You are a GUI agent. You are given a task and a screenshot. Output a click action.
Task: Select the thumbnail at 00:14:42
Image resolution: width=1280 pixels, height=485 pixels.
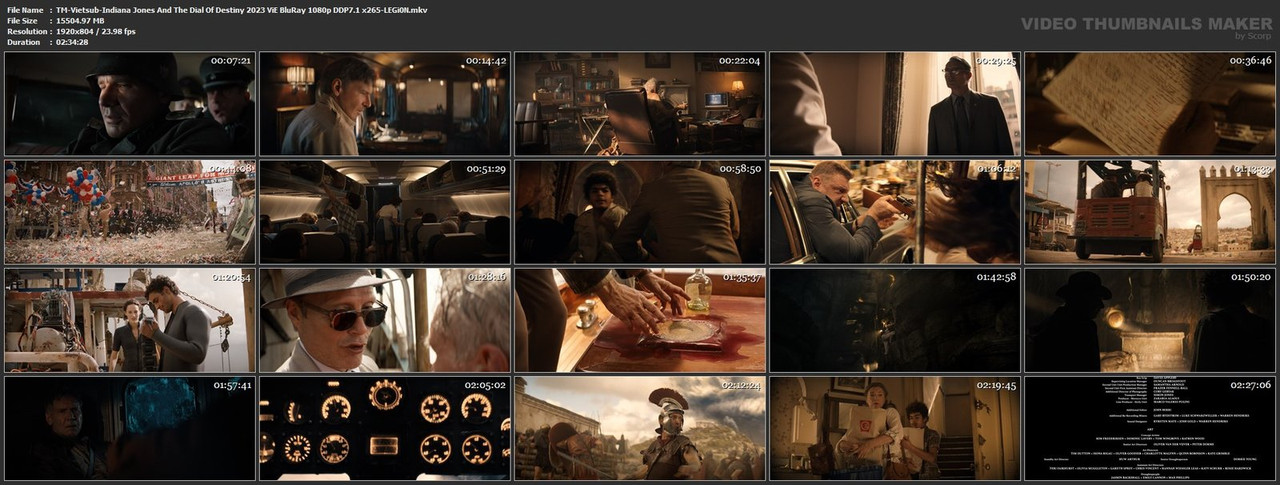(385, 104)
